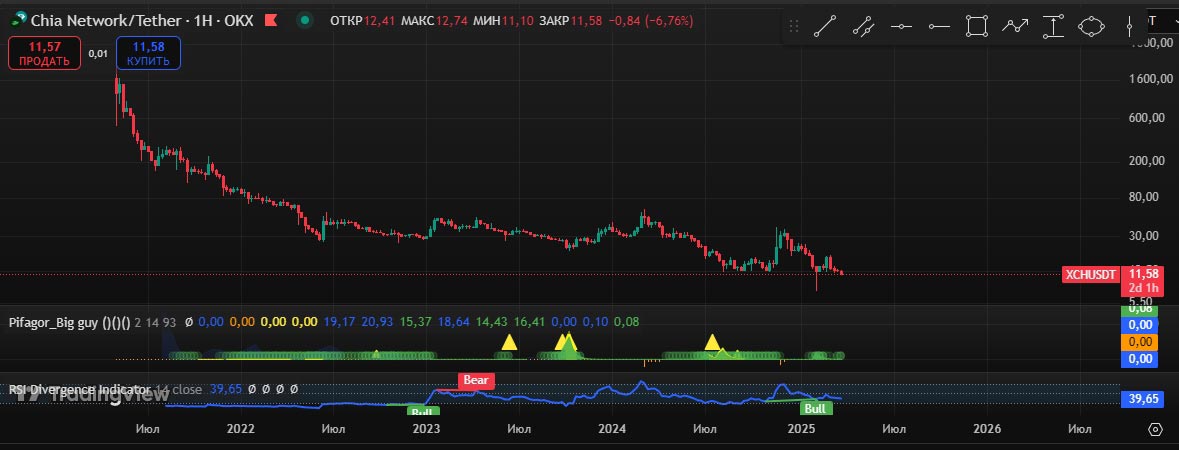Click the 11,57 ПРОДАТЬ sell button

pyautogui.click(x=44, y=53)
